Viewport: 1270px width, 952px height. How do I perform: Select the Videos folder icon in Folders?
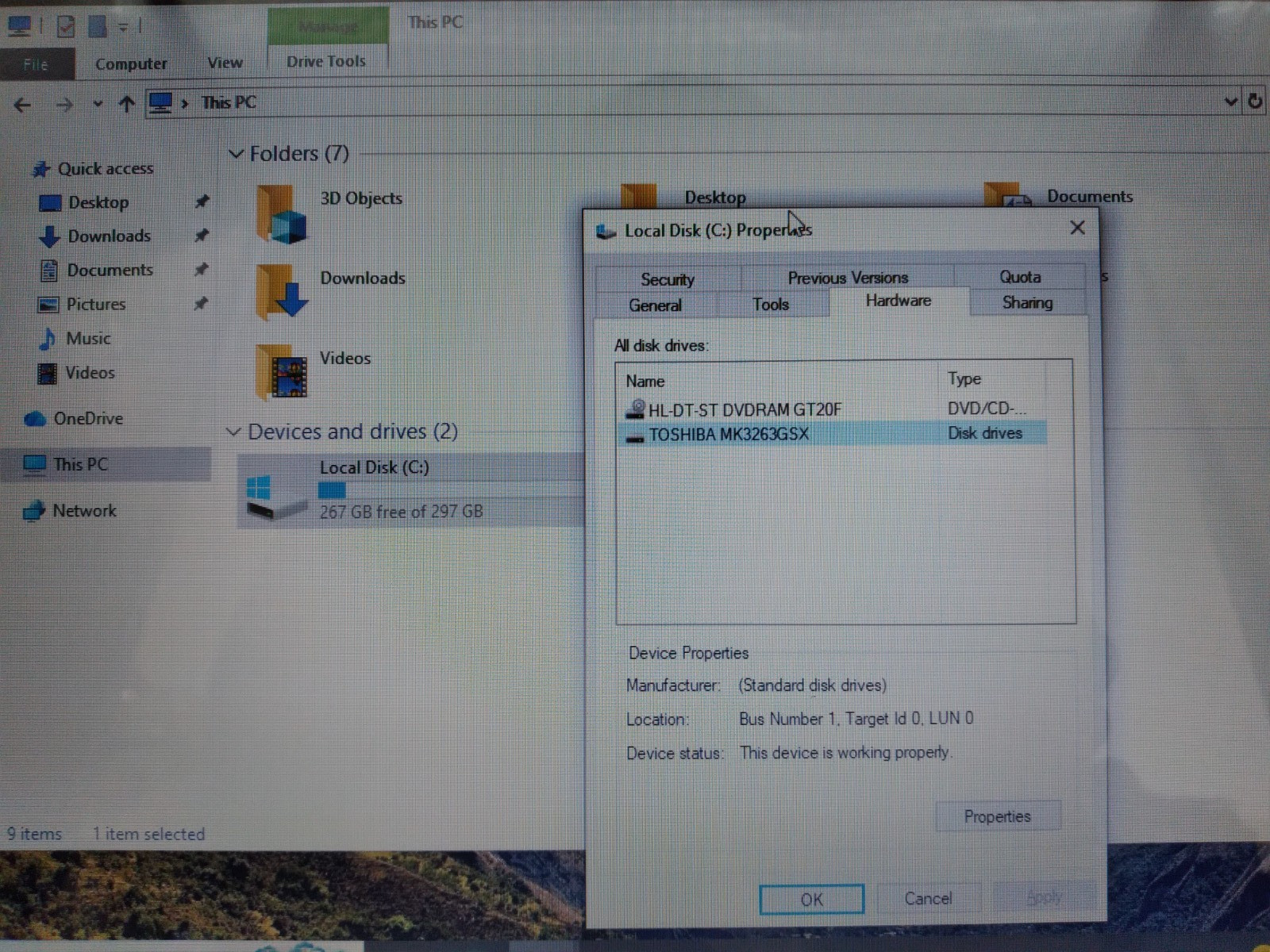coord(281,371)
